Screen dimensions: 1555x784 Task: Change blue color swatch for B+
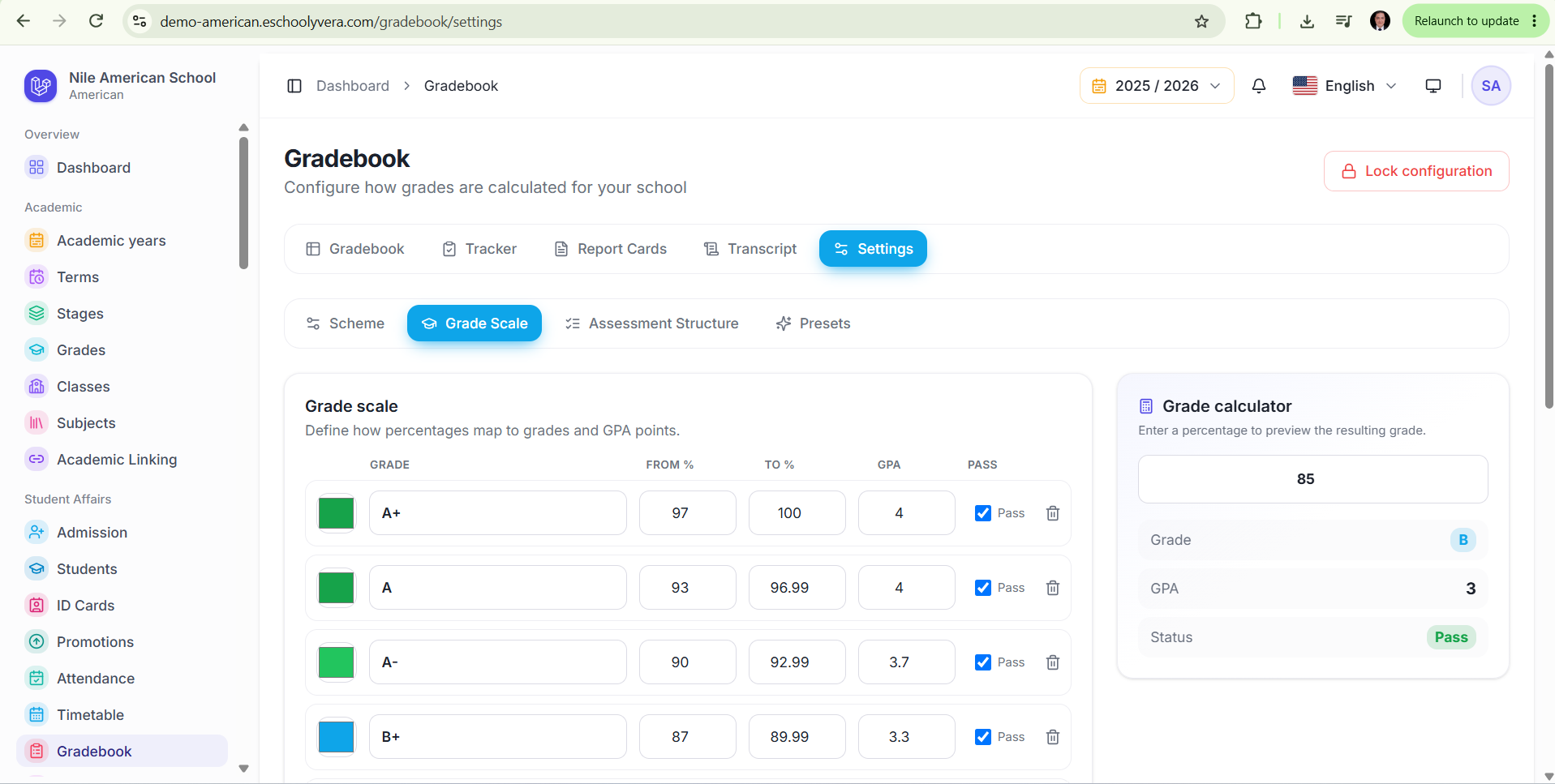(336, 737)
